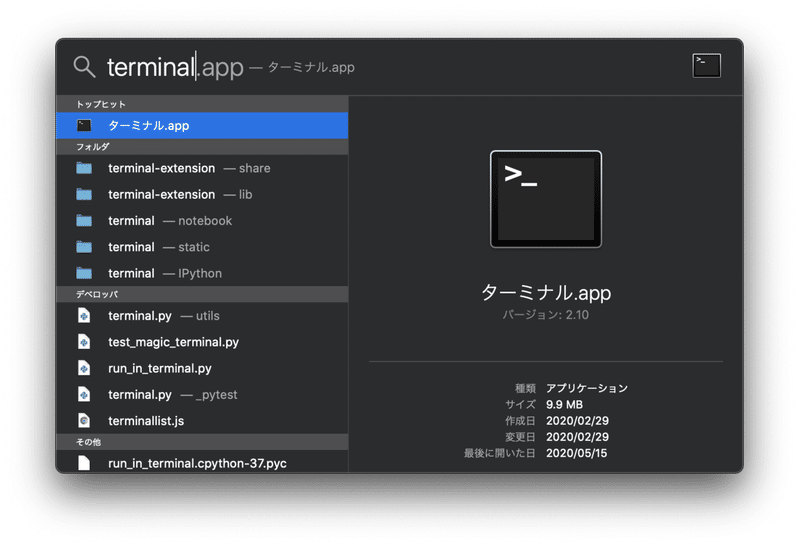
Task: Select terminal — IPython folder
Action: coord(202,273)
